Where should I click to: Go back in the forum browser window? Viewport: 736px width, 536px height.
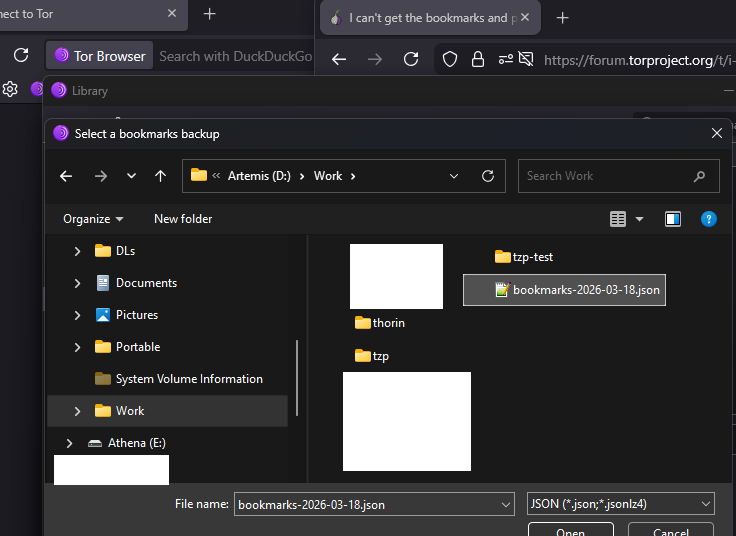pyautogui.click(x=339, y=59)
